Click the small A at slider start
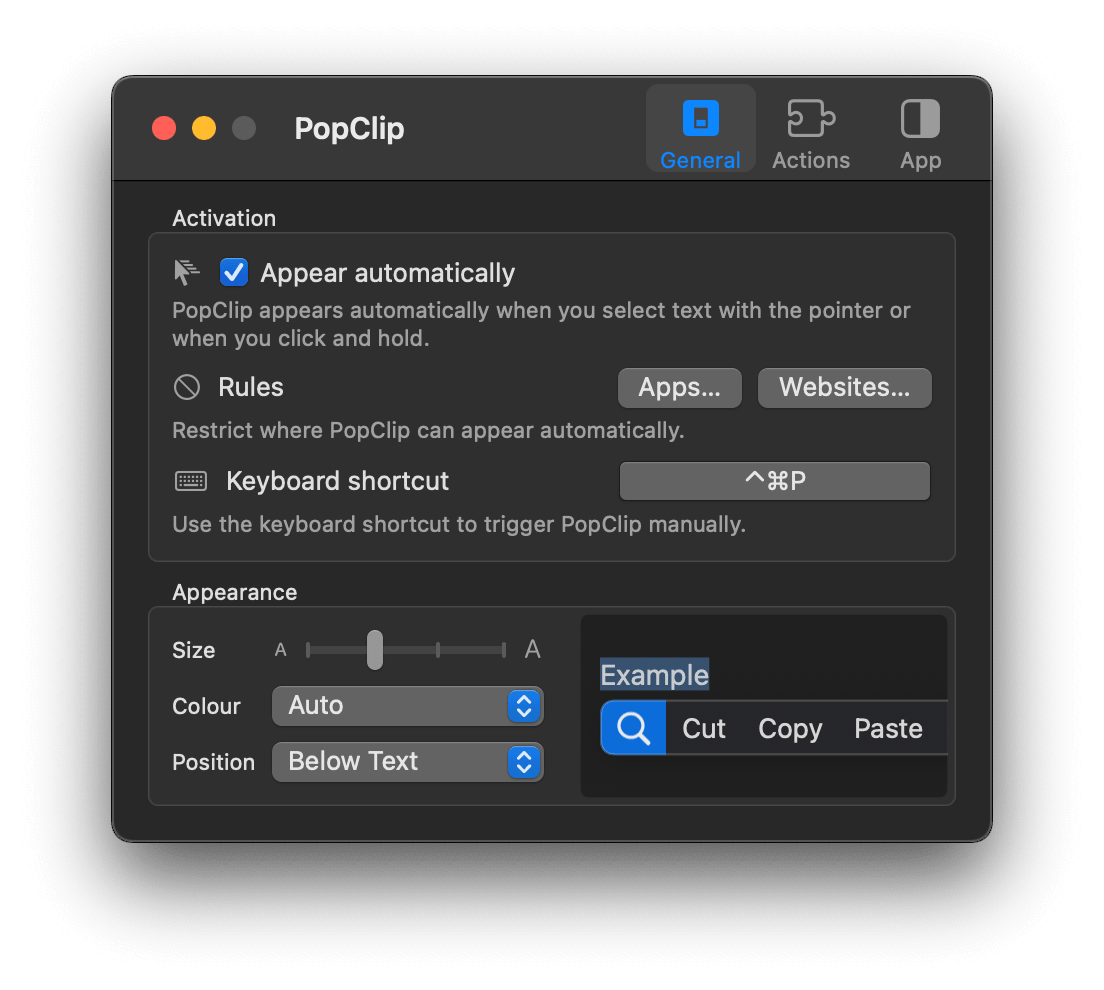This screenshot has height=990, width=1104. coord(281,650)
